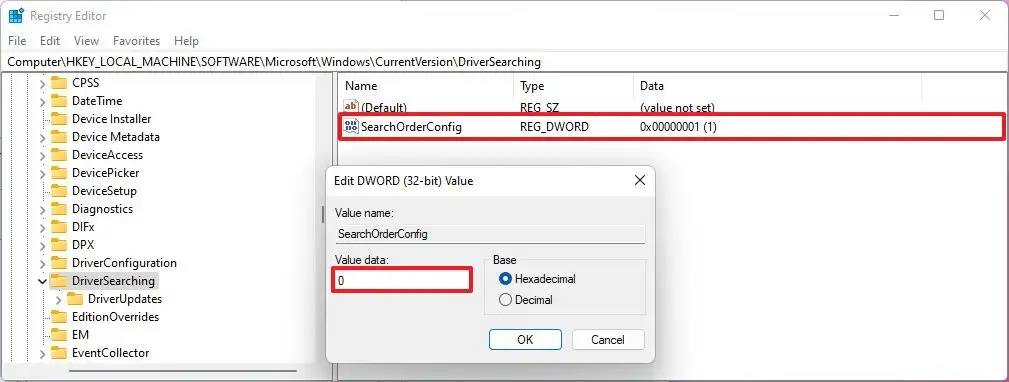Select the EM folder icon
The width and height of the screenshot is (1009, 382).
tap(59, 334)
